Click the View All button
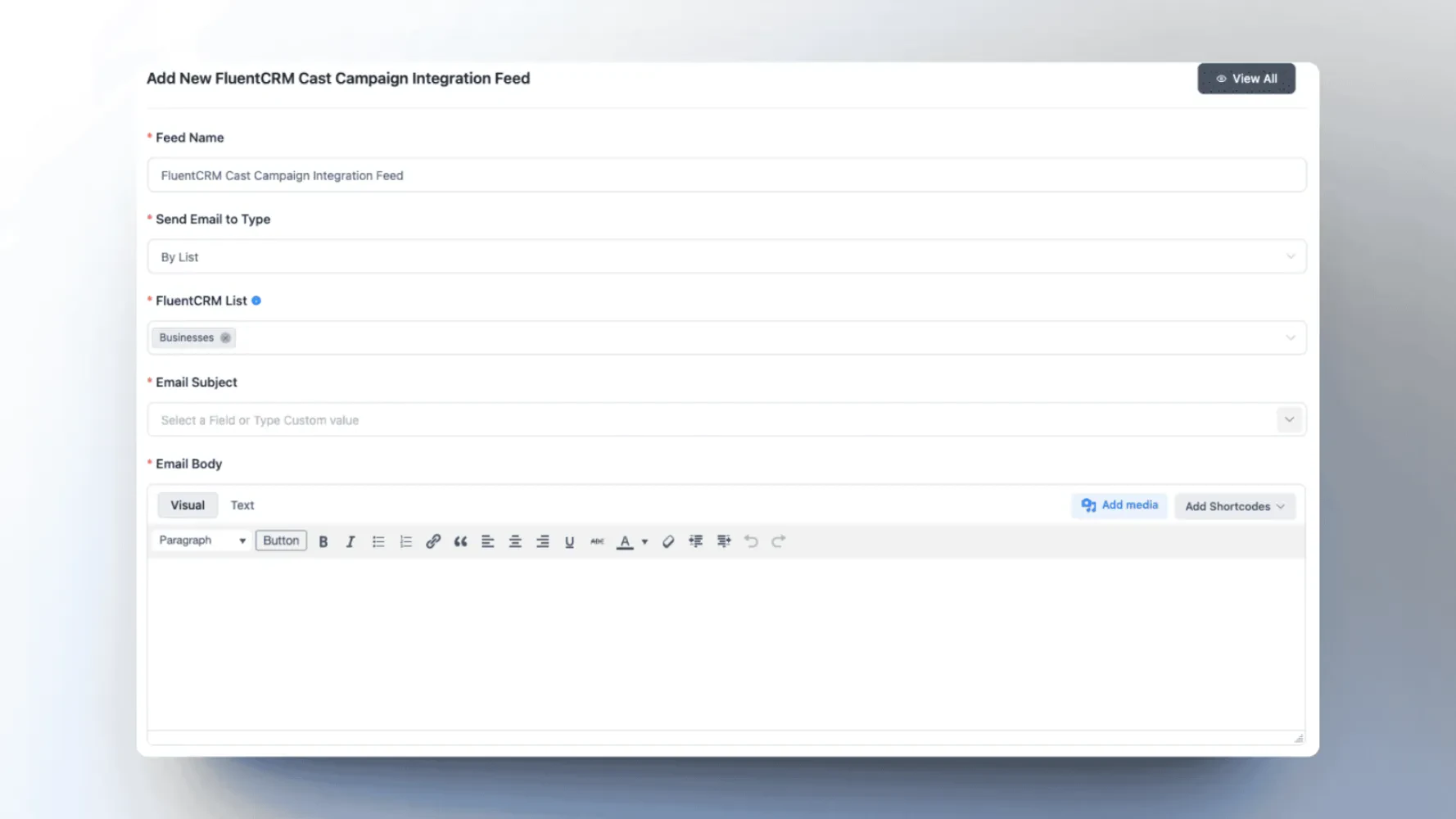 pos(1246,79)
